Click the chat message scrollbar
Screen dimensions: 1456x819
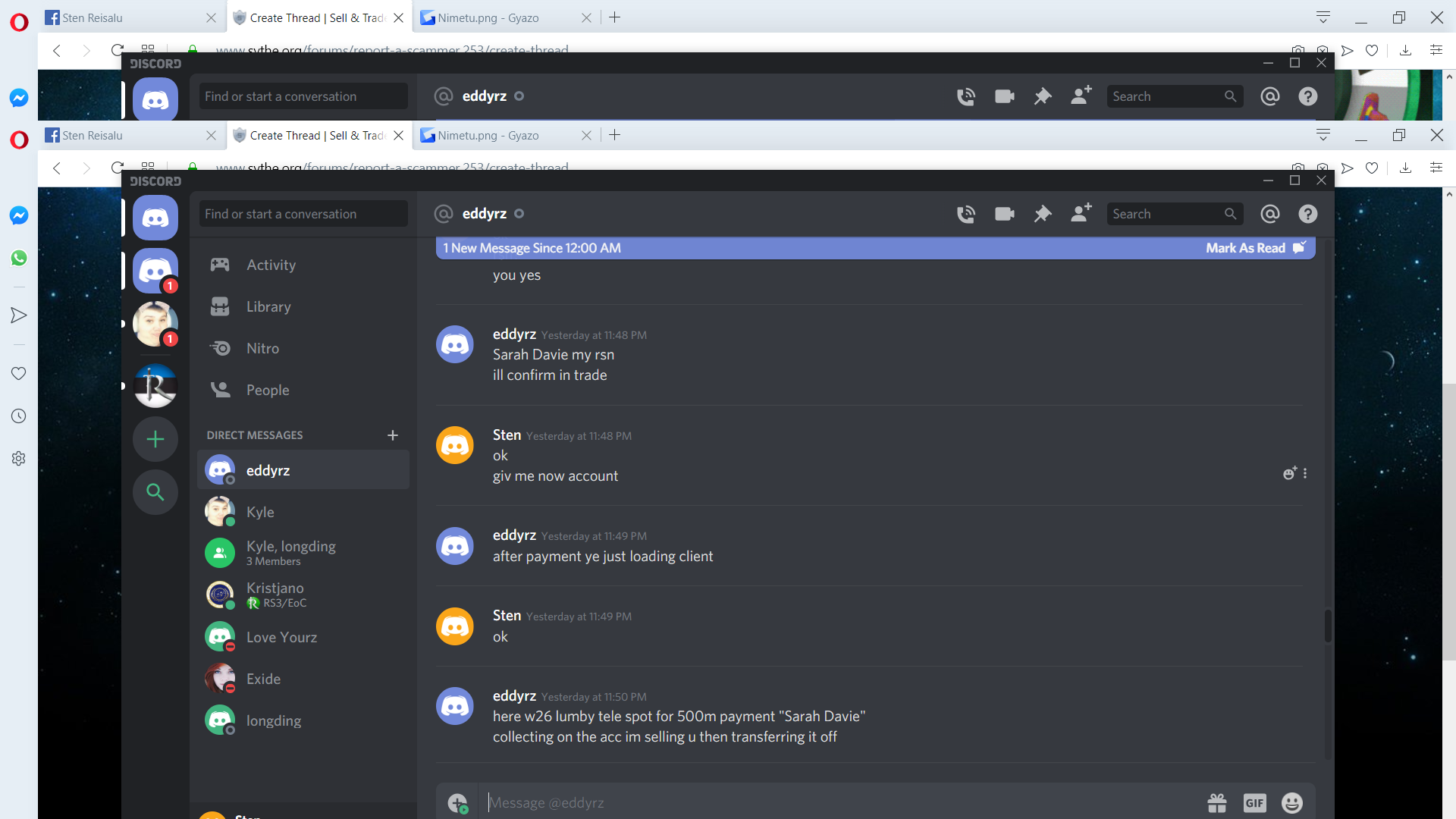1328,626
